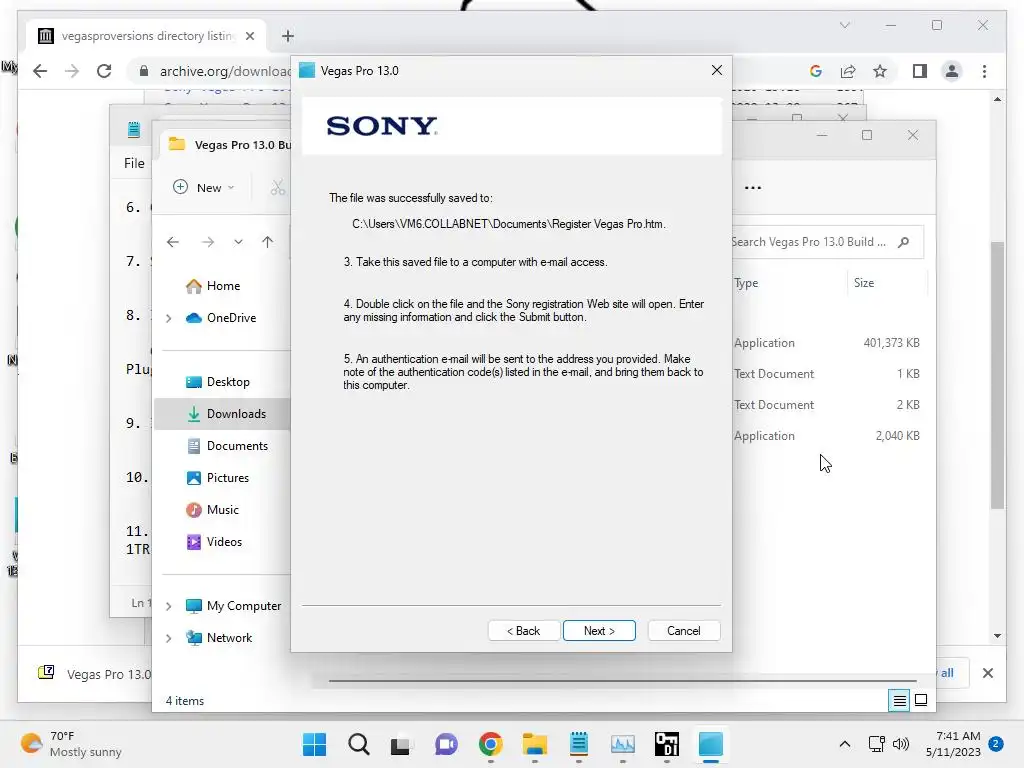The image size is (1024, 768).
Task: Open clock and notifications 7:41 AM
Action: (953, 744)
